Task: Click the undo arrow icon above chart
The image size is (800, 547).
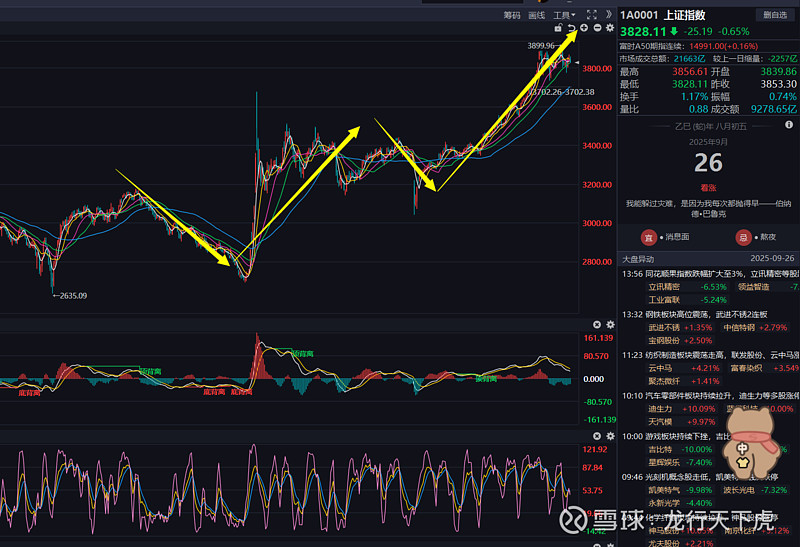Action: [x=571, y=29]
